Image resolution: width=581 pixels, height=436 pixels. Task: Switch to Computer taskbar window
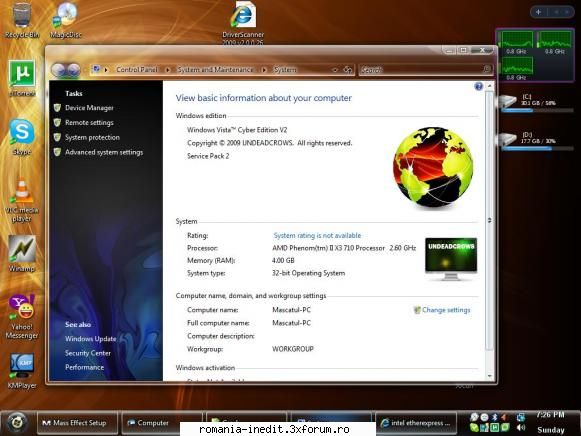pos(162,423)
